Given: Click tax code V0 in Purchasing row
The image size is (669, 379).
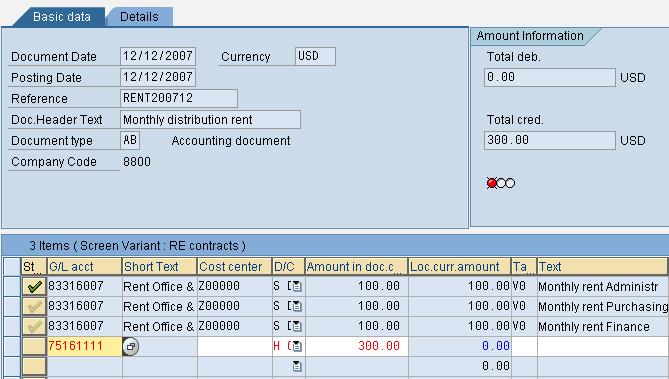Looking at the screenshot, I should click(524, 306).
